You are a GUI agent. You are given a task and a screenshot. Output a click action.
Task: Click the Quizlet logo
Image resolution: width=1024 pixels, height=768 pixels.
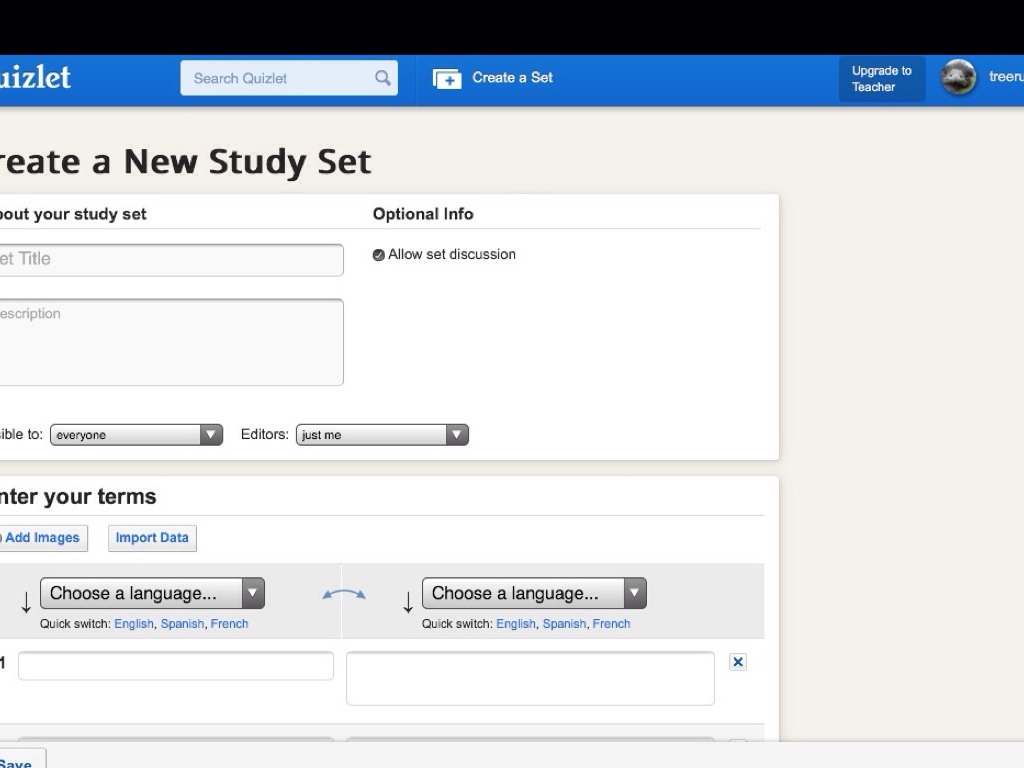35,78
